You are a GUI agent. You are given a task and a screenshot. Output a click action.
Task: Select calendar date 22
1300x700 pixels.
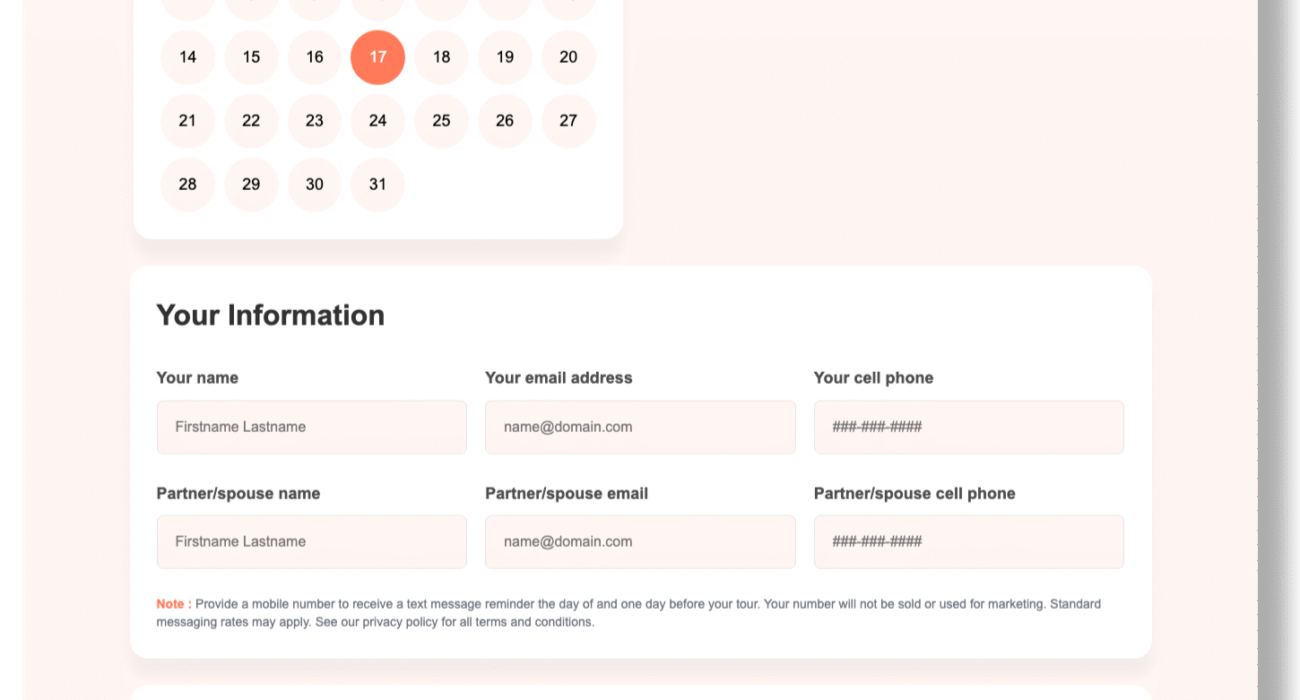pyautogui.click(x=251, y=121)
